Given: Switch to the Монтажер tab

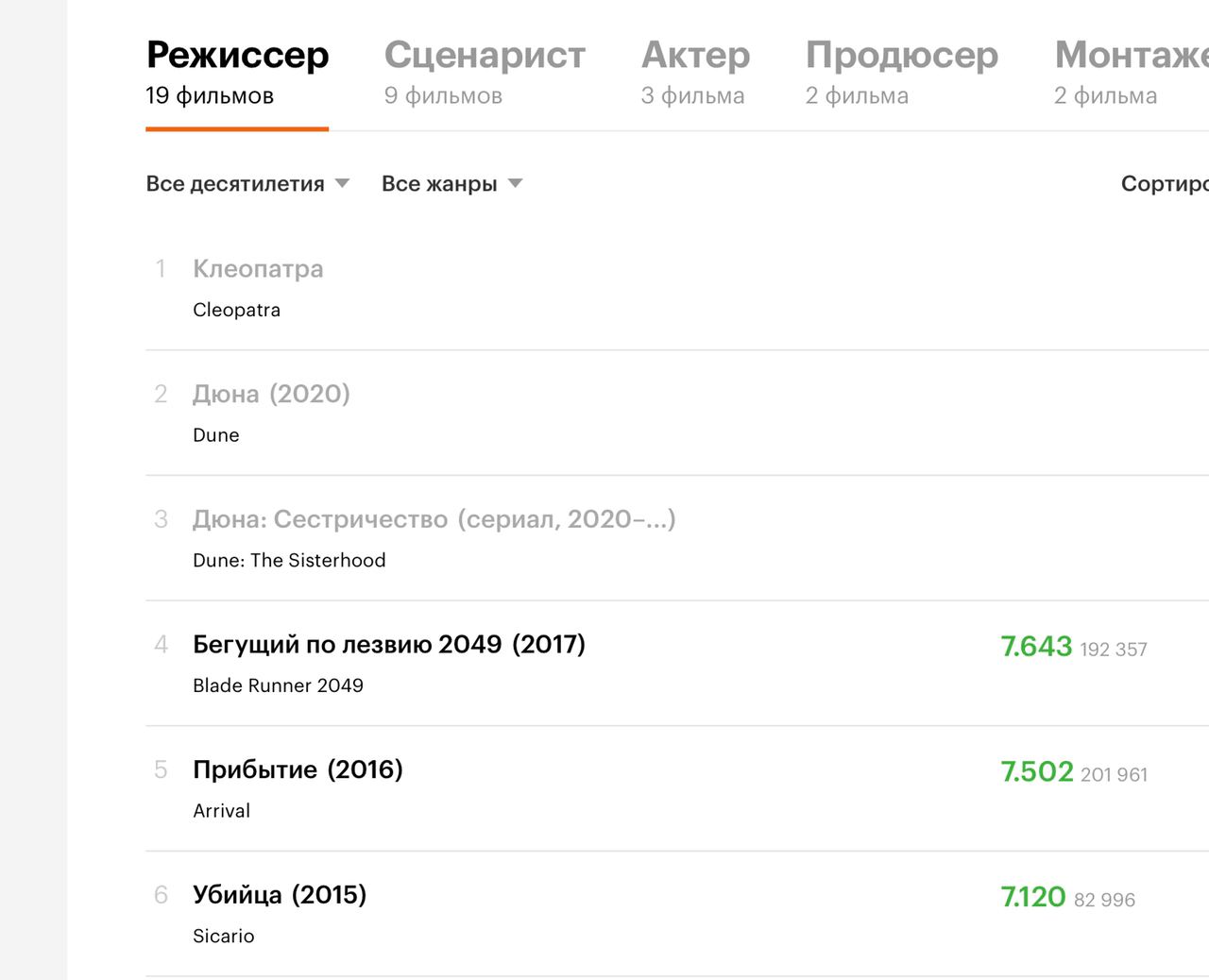Looking at the screenshot, I should pos(1131,73).
